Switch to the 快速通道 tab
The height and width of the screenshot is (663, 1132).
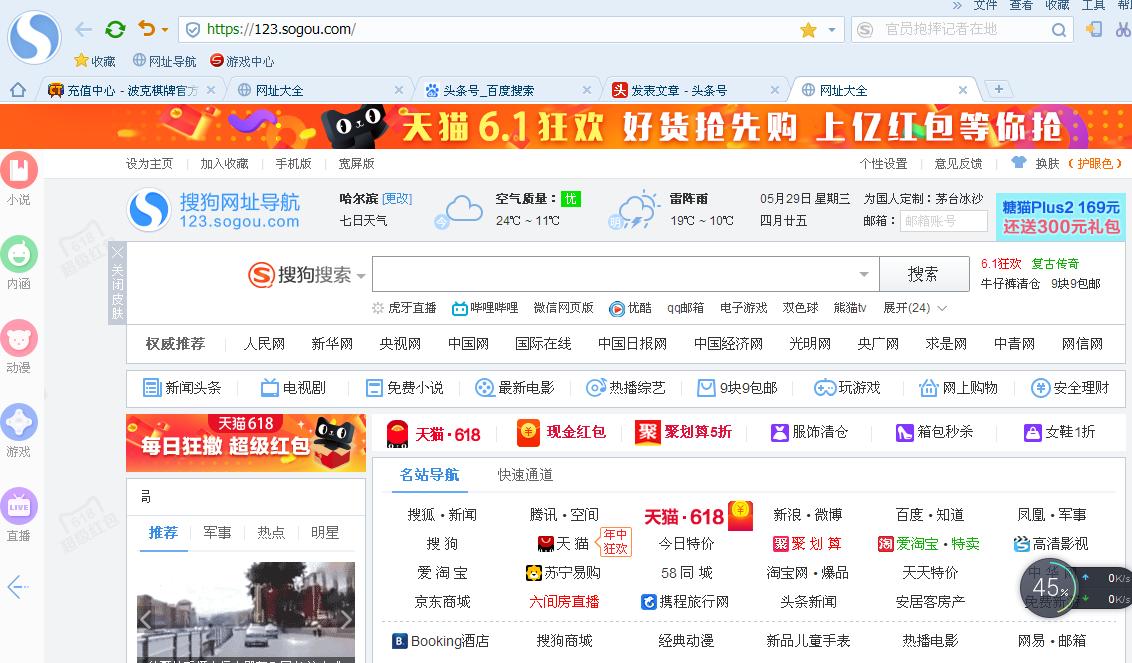[524, 477]
